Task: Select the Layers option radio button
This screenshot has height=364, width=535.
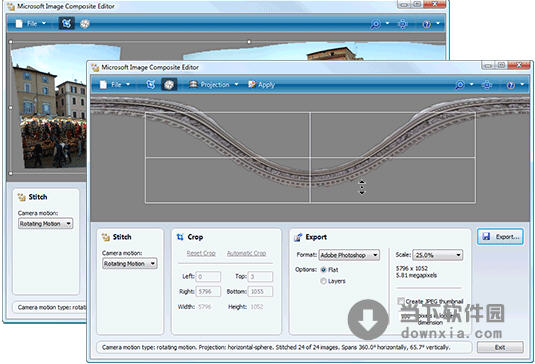Action: click(x=323, y=281)
